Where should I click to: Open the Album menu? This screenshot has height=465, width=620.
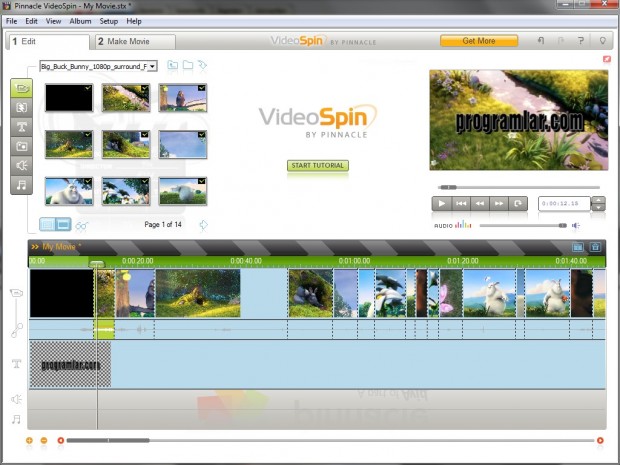click(80, 21)
